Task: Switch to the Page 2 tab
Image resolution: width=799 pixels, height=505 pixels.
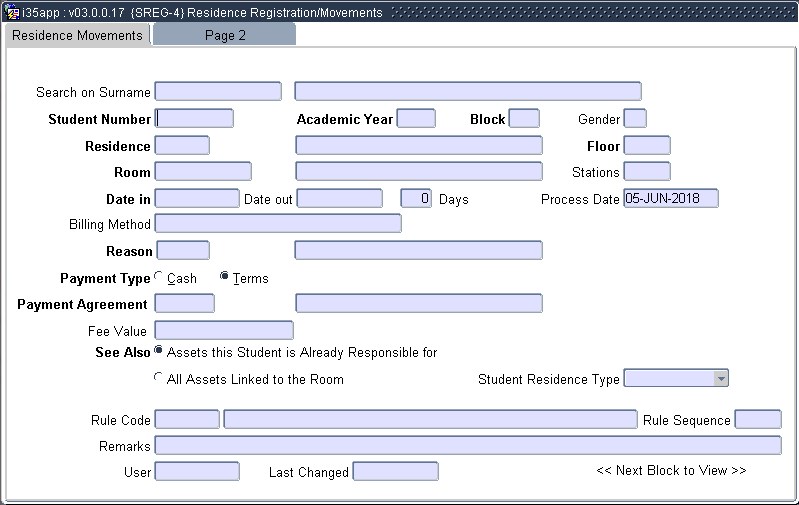Action: 225,35
